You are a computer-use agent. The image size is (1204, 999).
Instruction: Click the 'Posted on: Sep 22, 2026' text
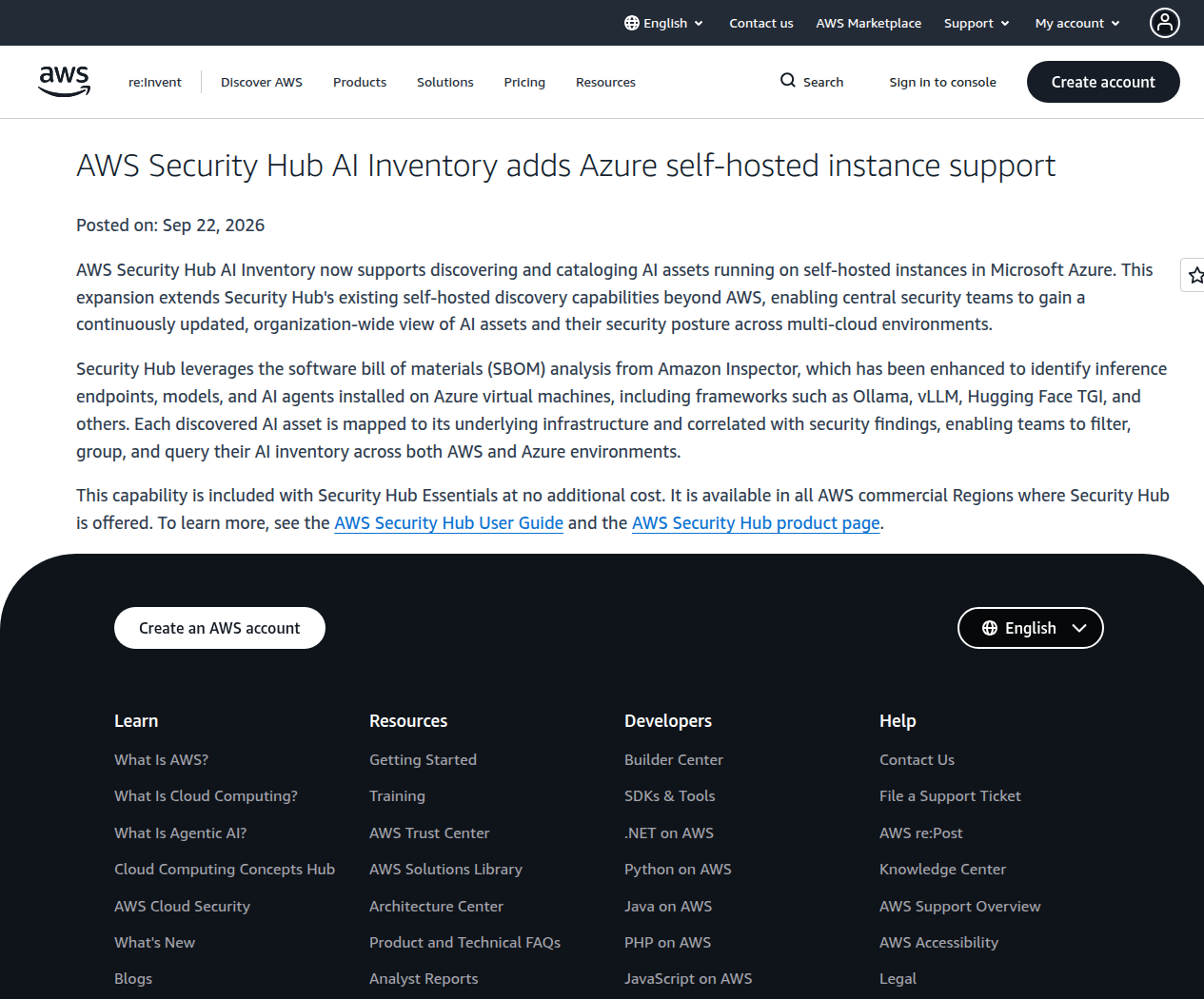point(170,225)
